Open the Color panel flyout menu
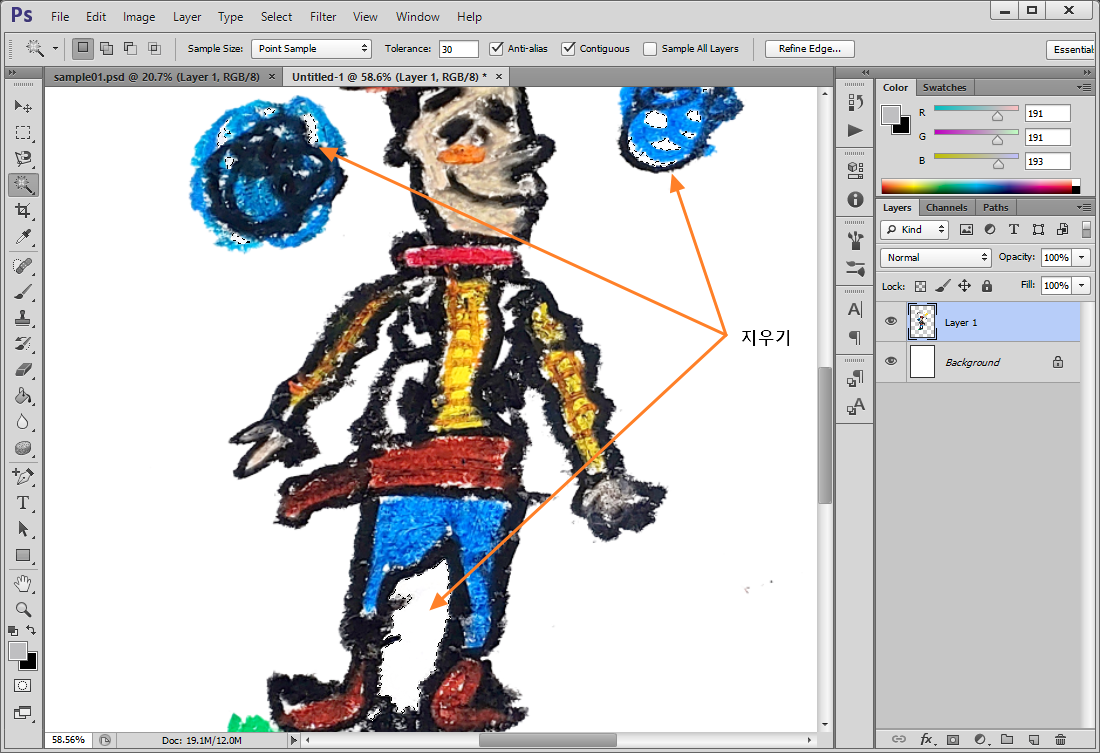Viewport: 1100px width, 753px height. point(1084,88)
